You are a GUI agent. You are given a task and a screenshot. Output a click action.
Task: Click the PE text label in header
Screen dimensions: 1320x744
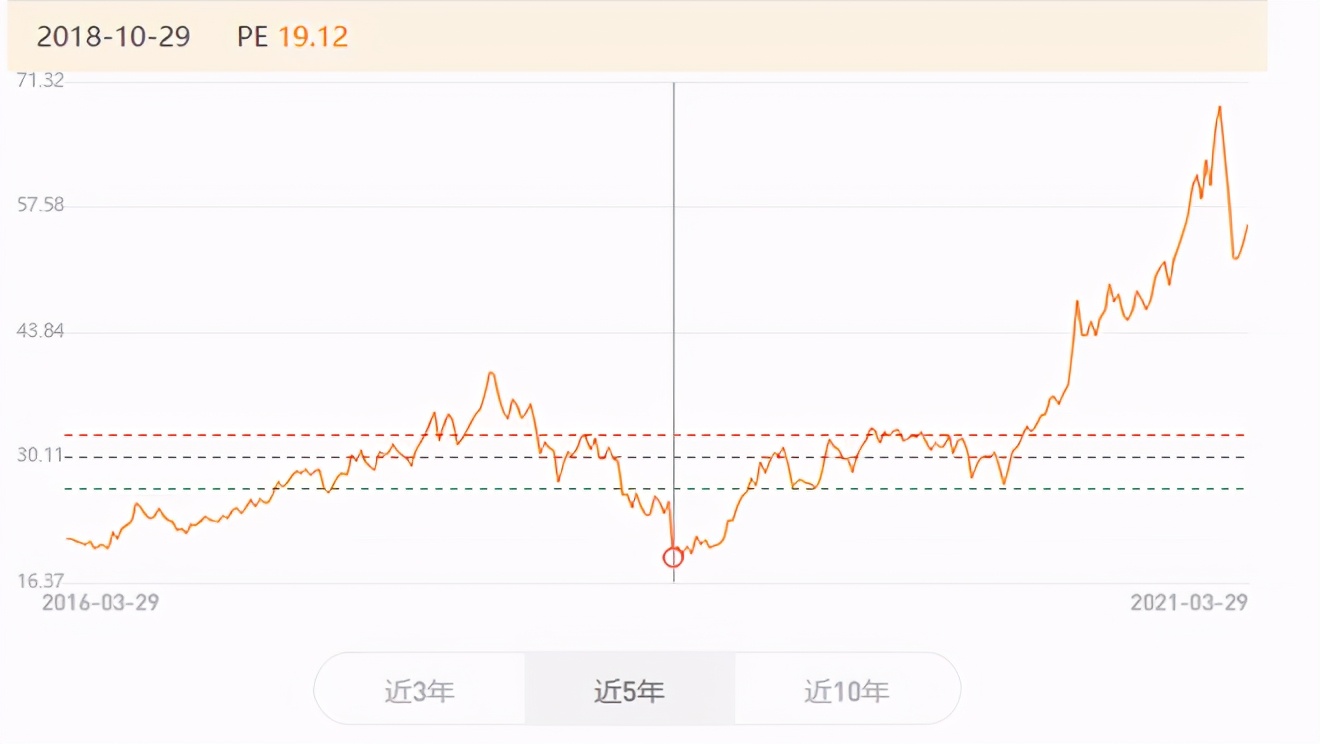click(251, 37)
